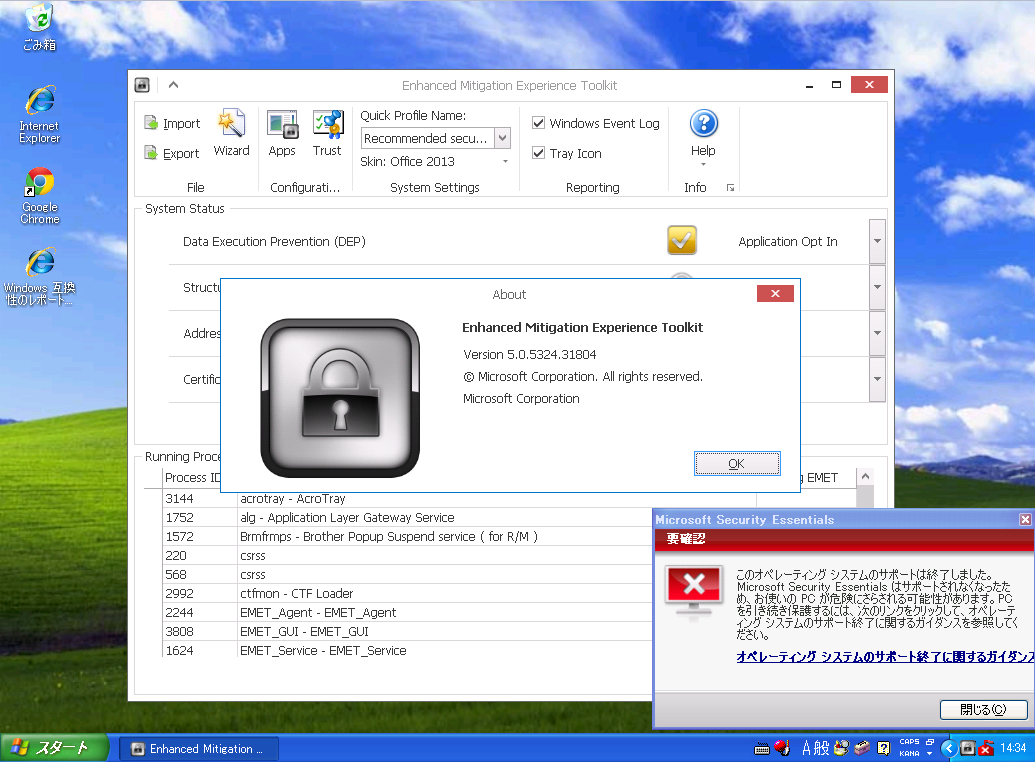This screenshot has height=762, width=1035.
Task: Collapse the ribbon with the up caret
Action: coord(174,85)
